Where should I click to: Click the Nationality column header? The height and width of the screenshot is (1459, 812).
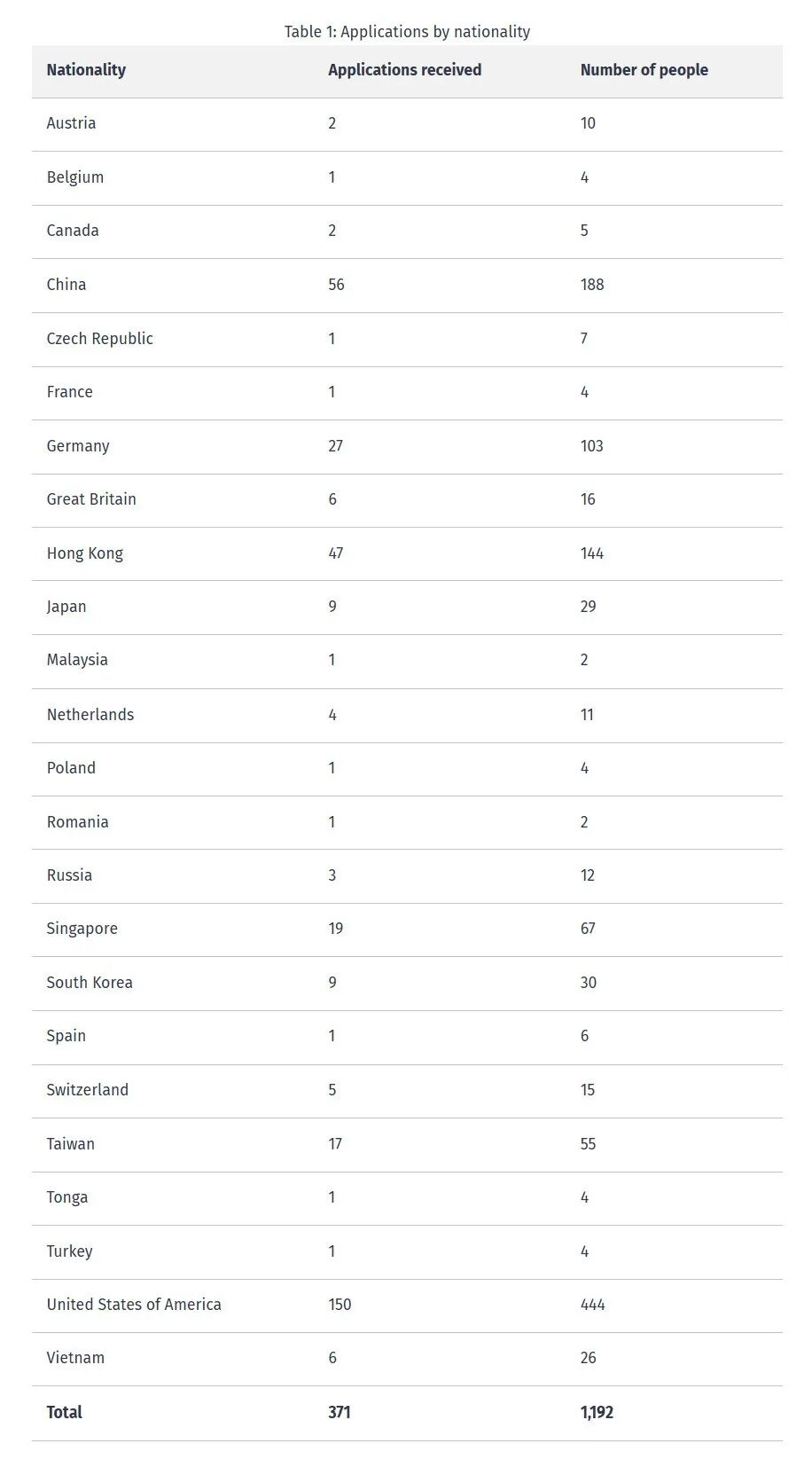click(86, 70)
